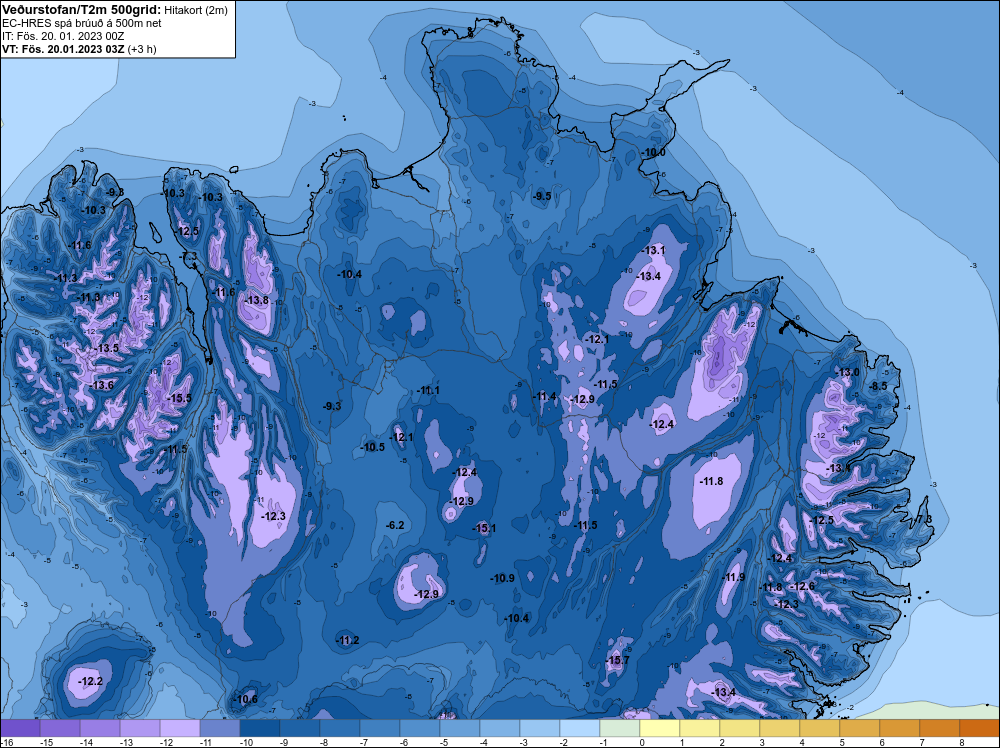Screen dimensions: 1000x748
Task: Click the -8.5 temperature label
Action: click(878, 386)
